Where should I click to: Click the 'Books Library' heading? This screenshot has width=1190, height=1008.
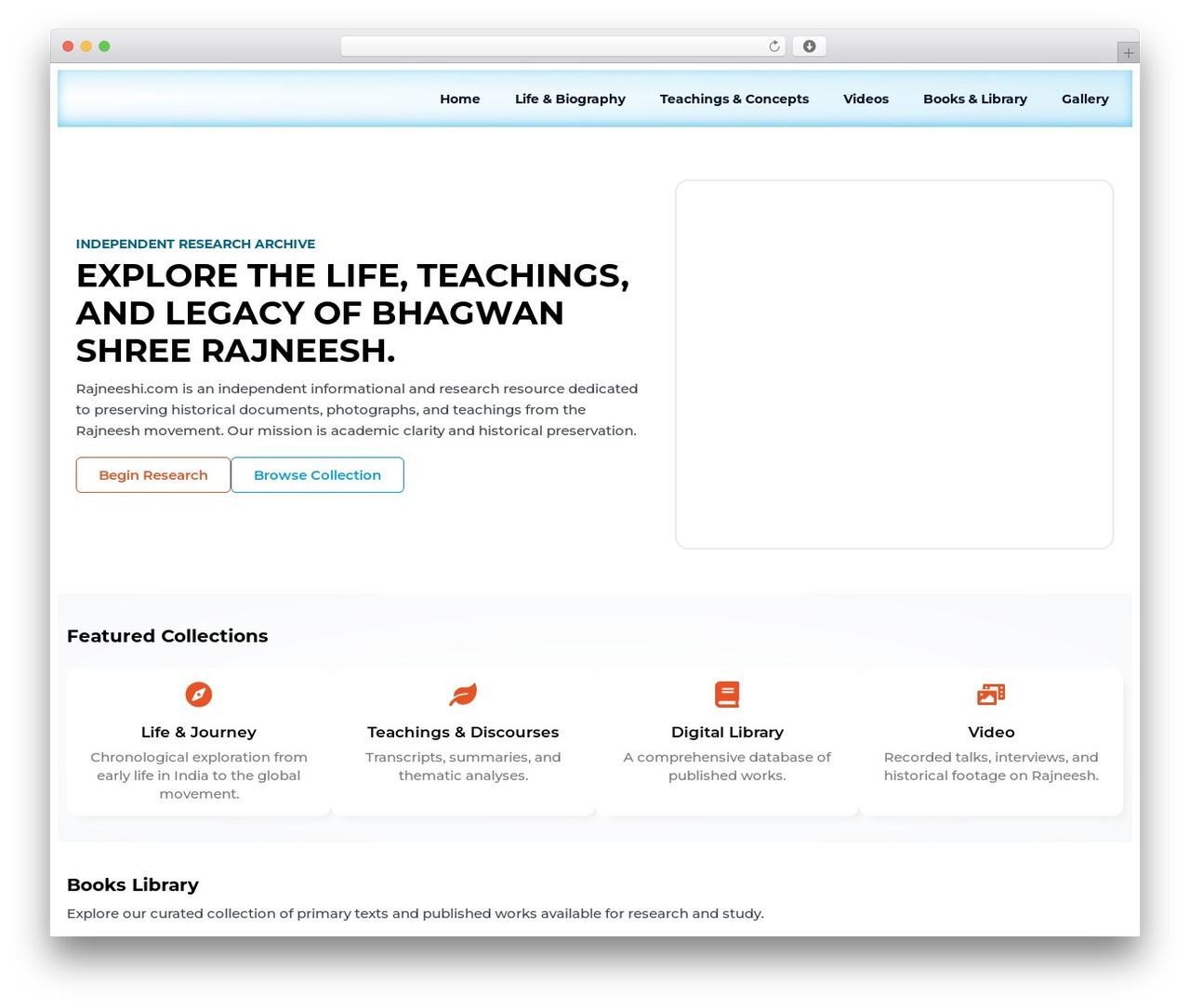[133, 885]
